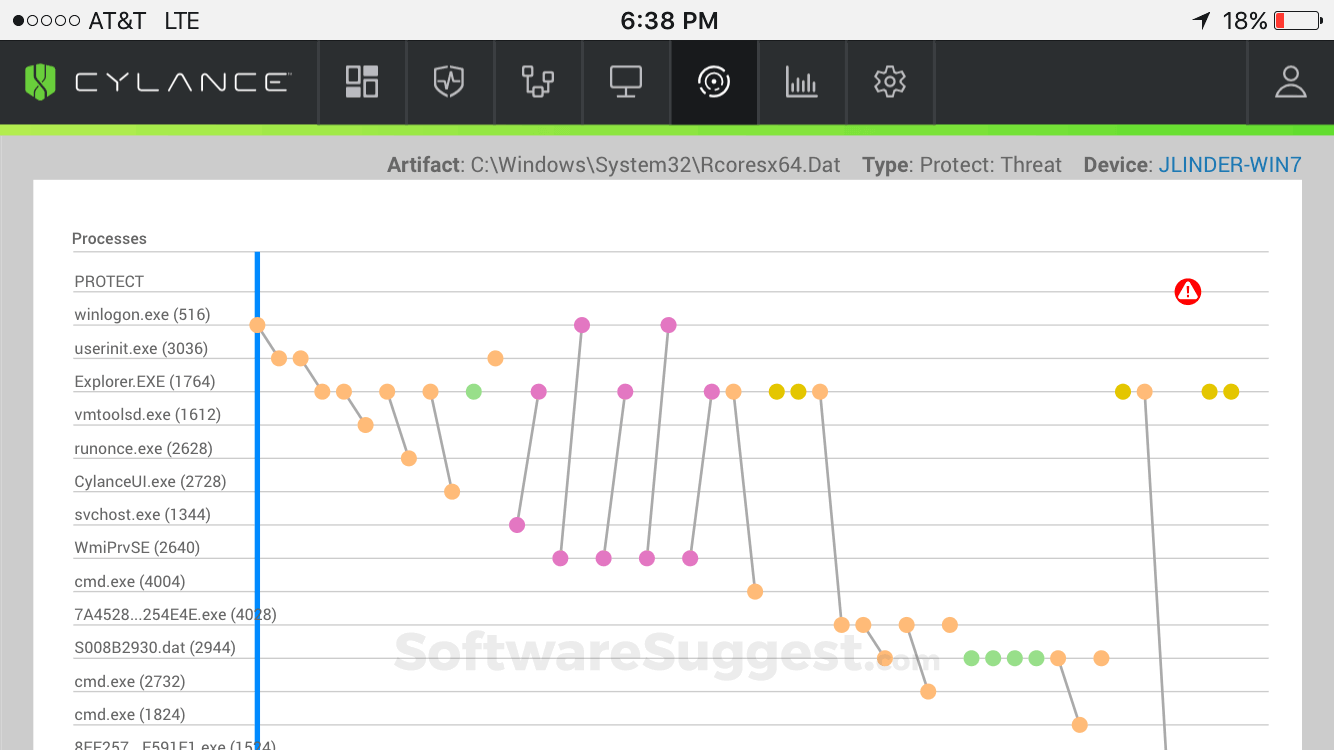Click the orange event dot on CylanceUI.exe row

(452, 491)
